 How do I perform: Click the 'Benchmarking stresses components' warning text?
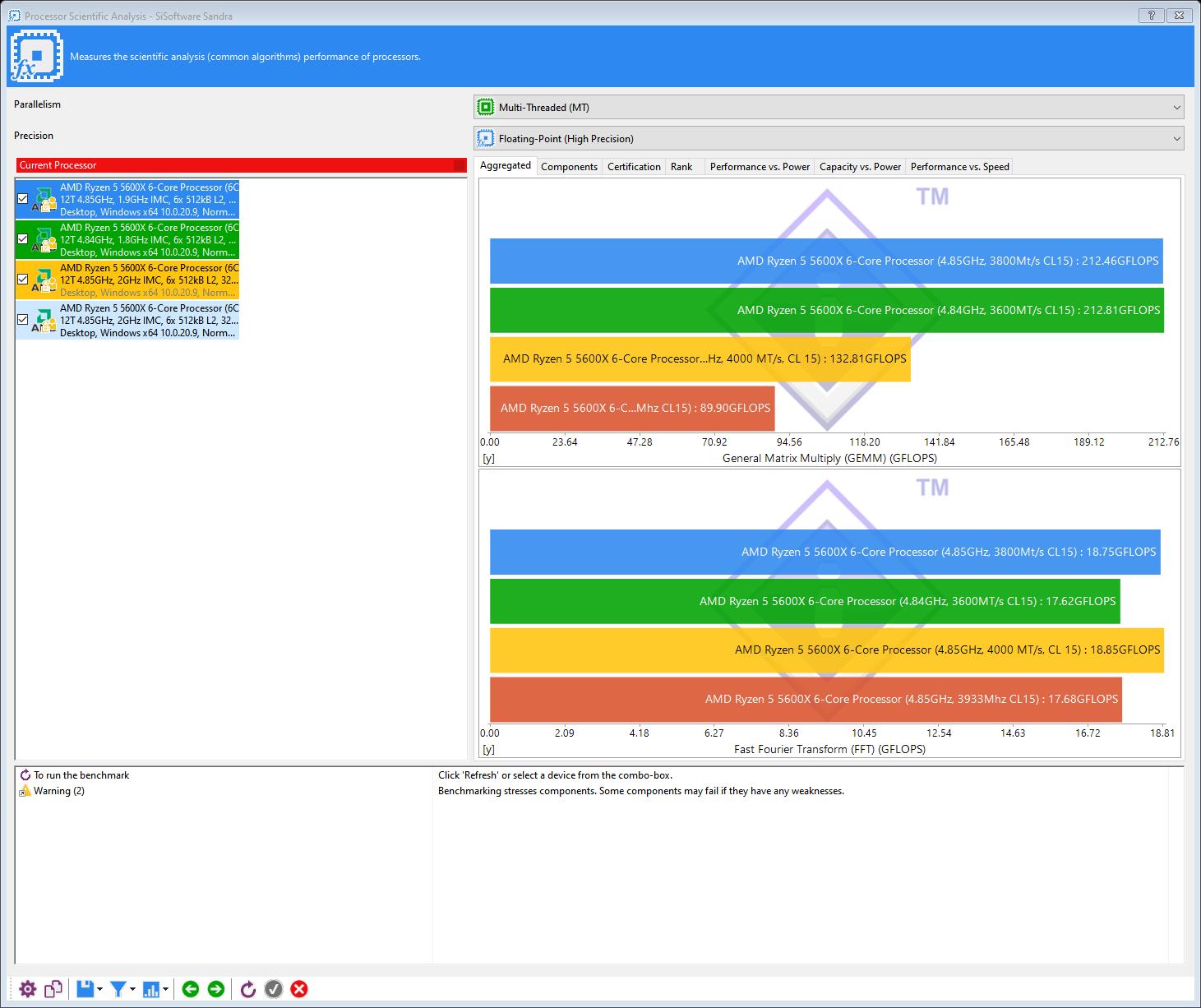[641, 791]
